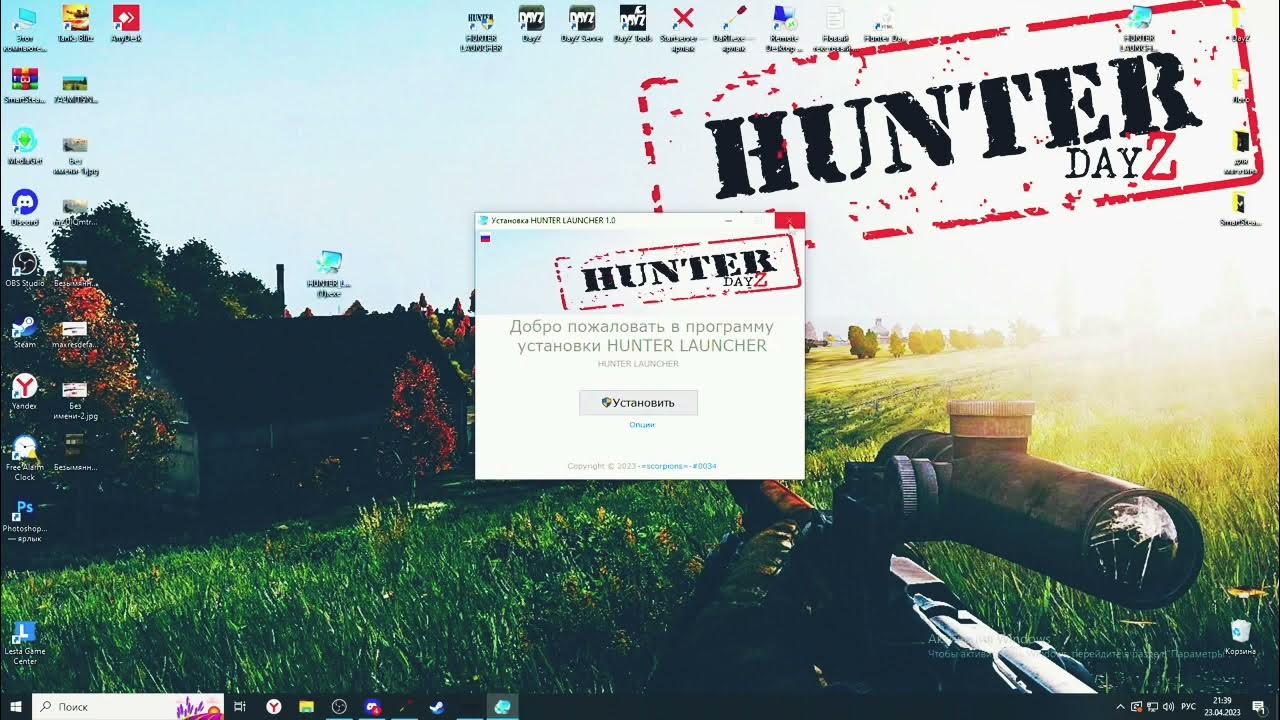
Task: Select the maxresdefault image file
Action: (75, 335)
